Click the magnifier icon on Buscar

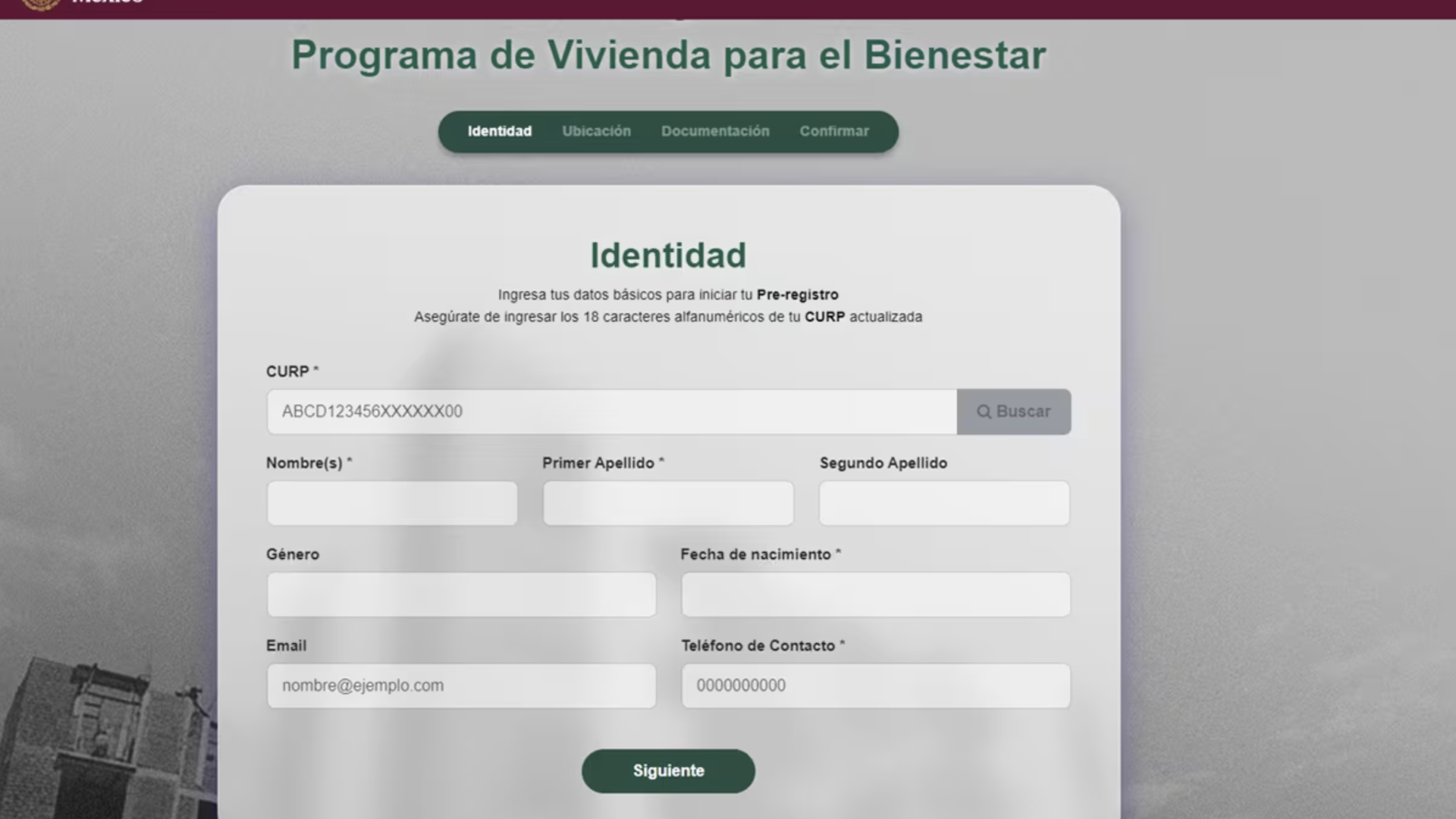[984, 412]
